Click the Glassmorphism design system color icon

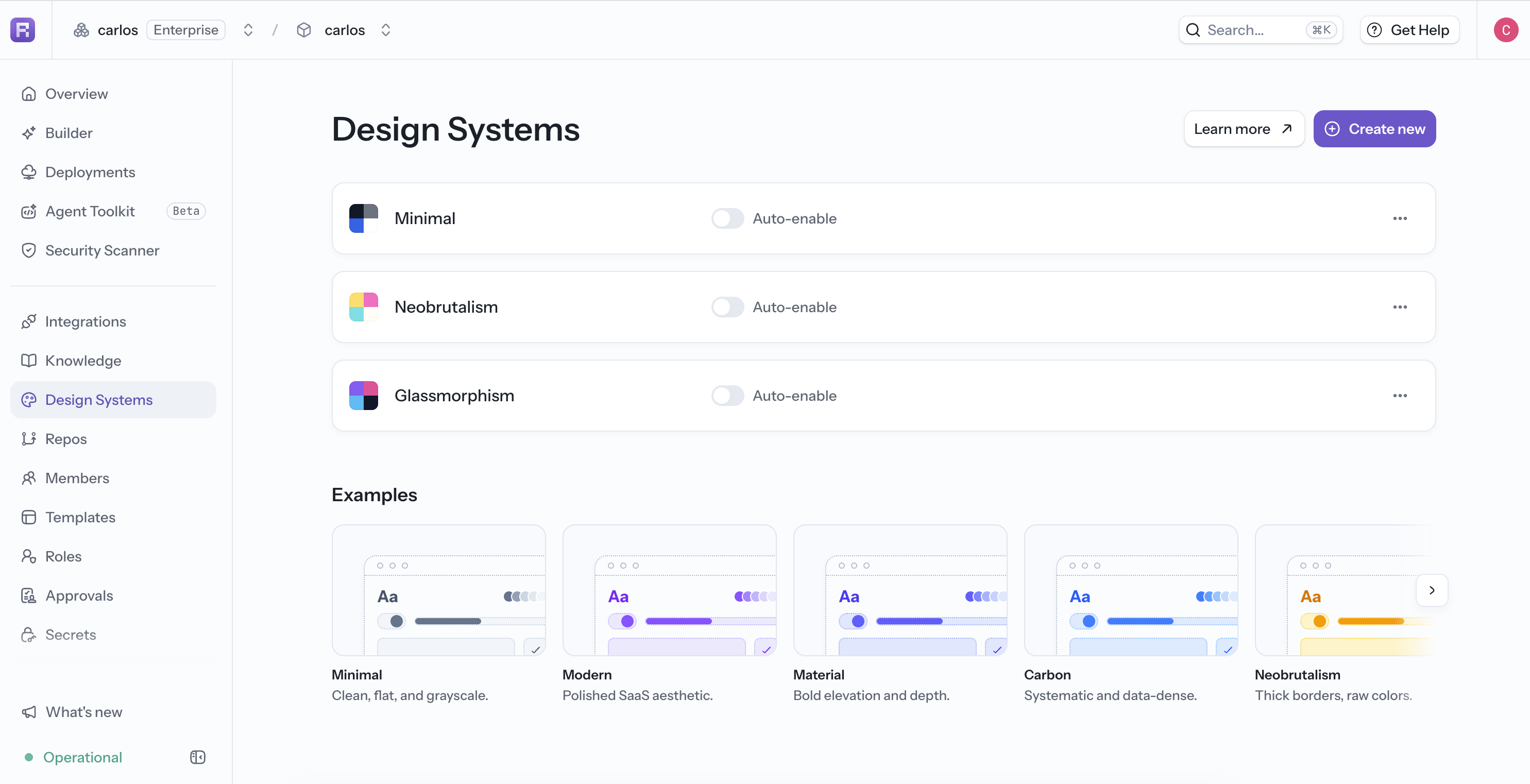point(364,396)
